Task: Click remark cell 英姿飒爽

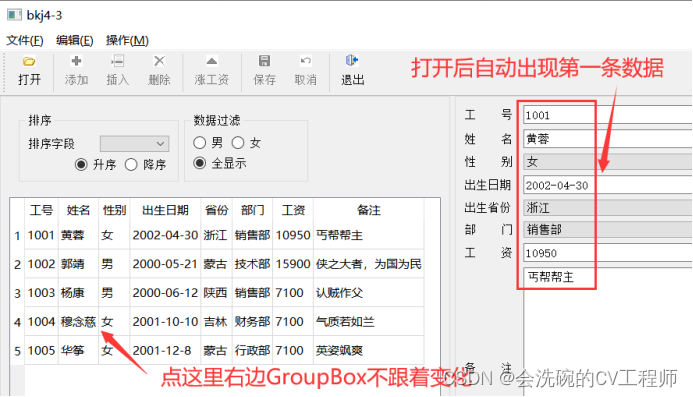Action: (369, 351)
